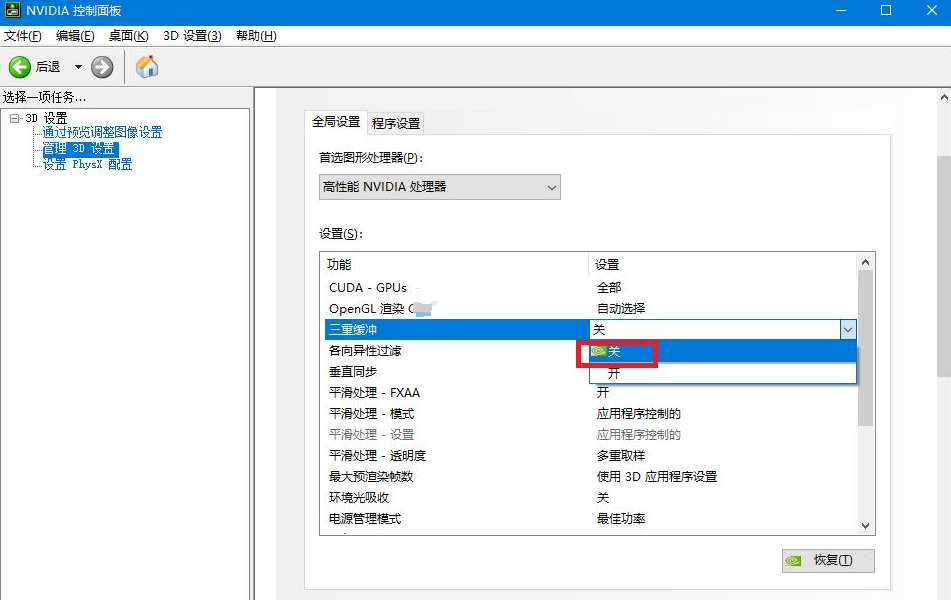This screenshot has width=951, height=600.
Task: Click the settings list scroll-down arrow
Action: [x=865, y=526]
